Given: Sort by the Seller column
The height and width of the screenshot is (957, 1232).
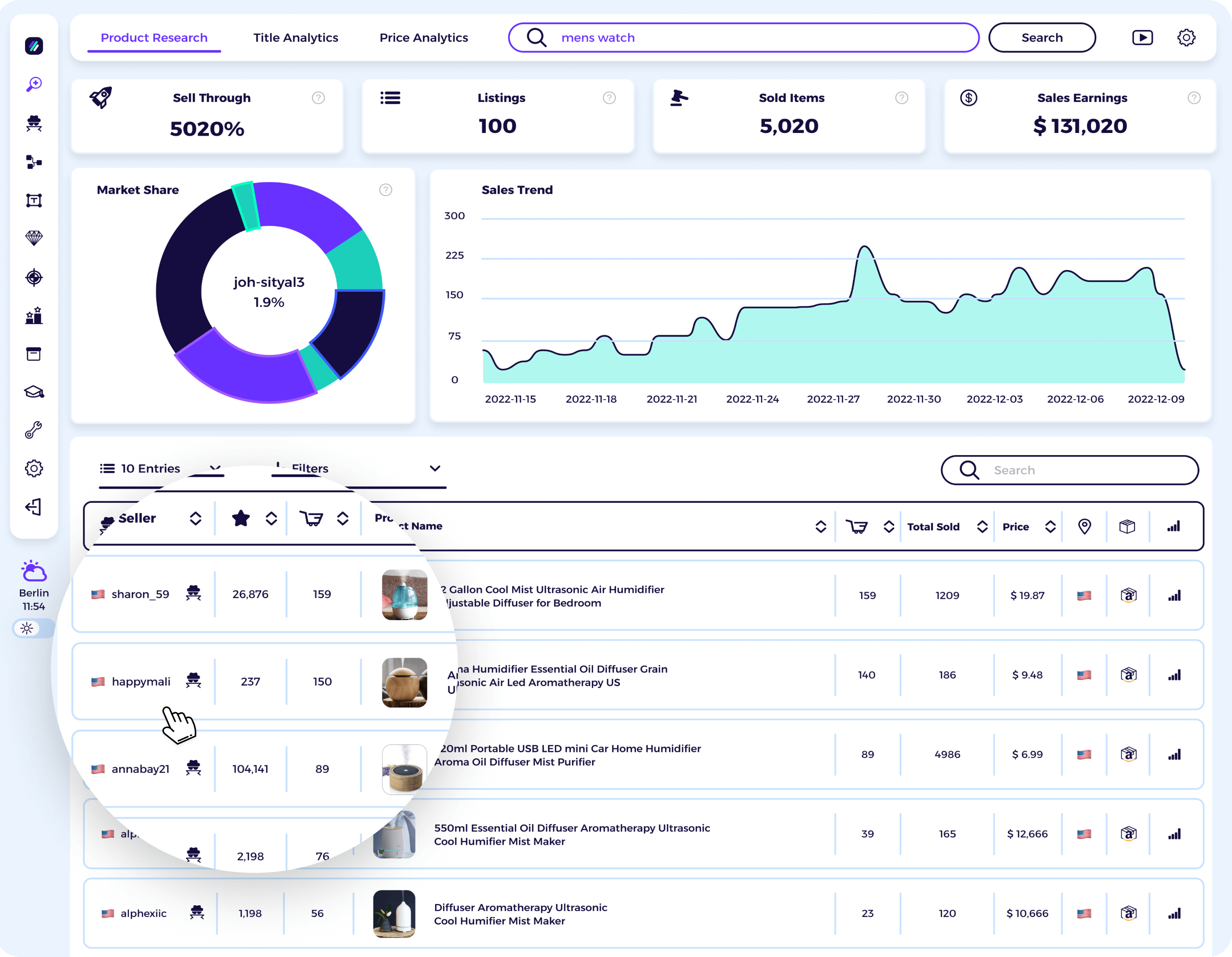Looking at the screenshot, I should point(195,519).
